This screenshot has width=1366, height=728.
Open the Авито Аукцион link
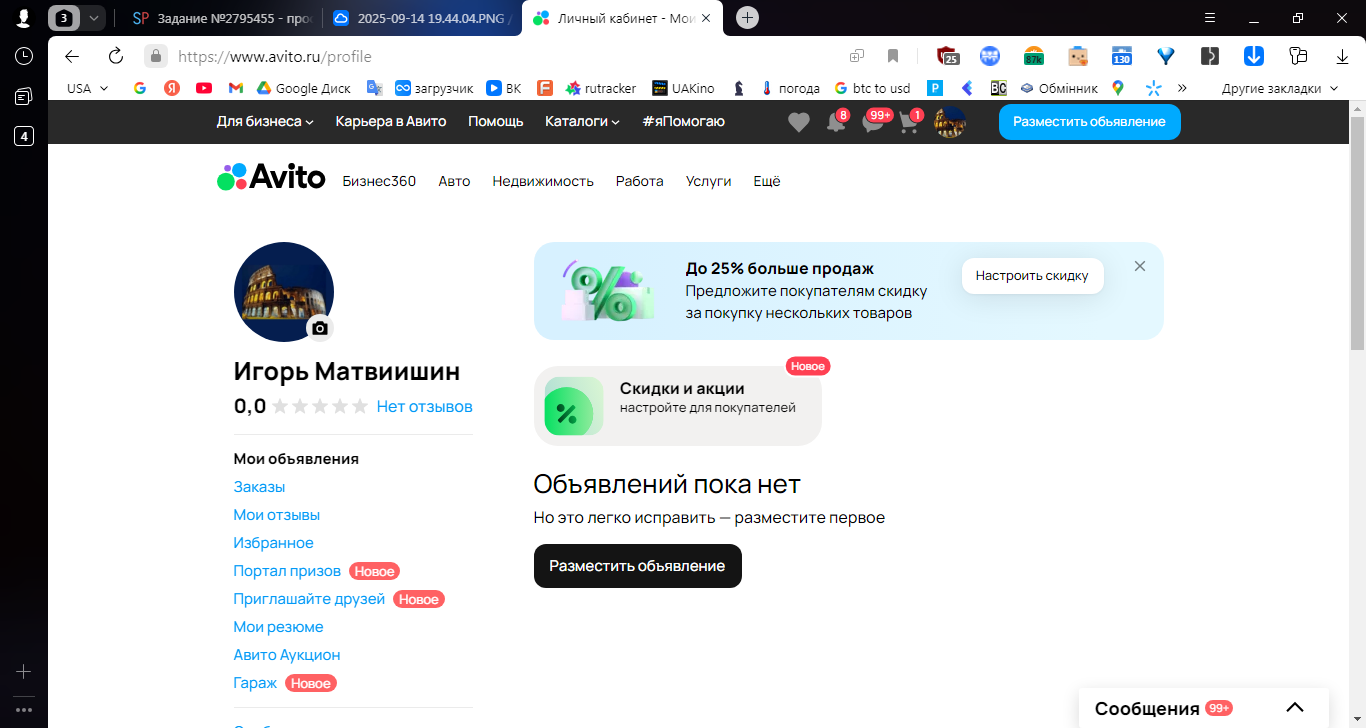pos(287,655)
